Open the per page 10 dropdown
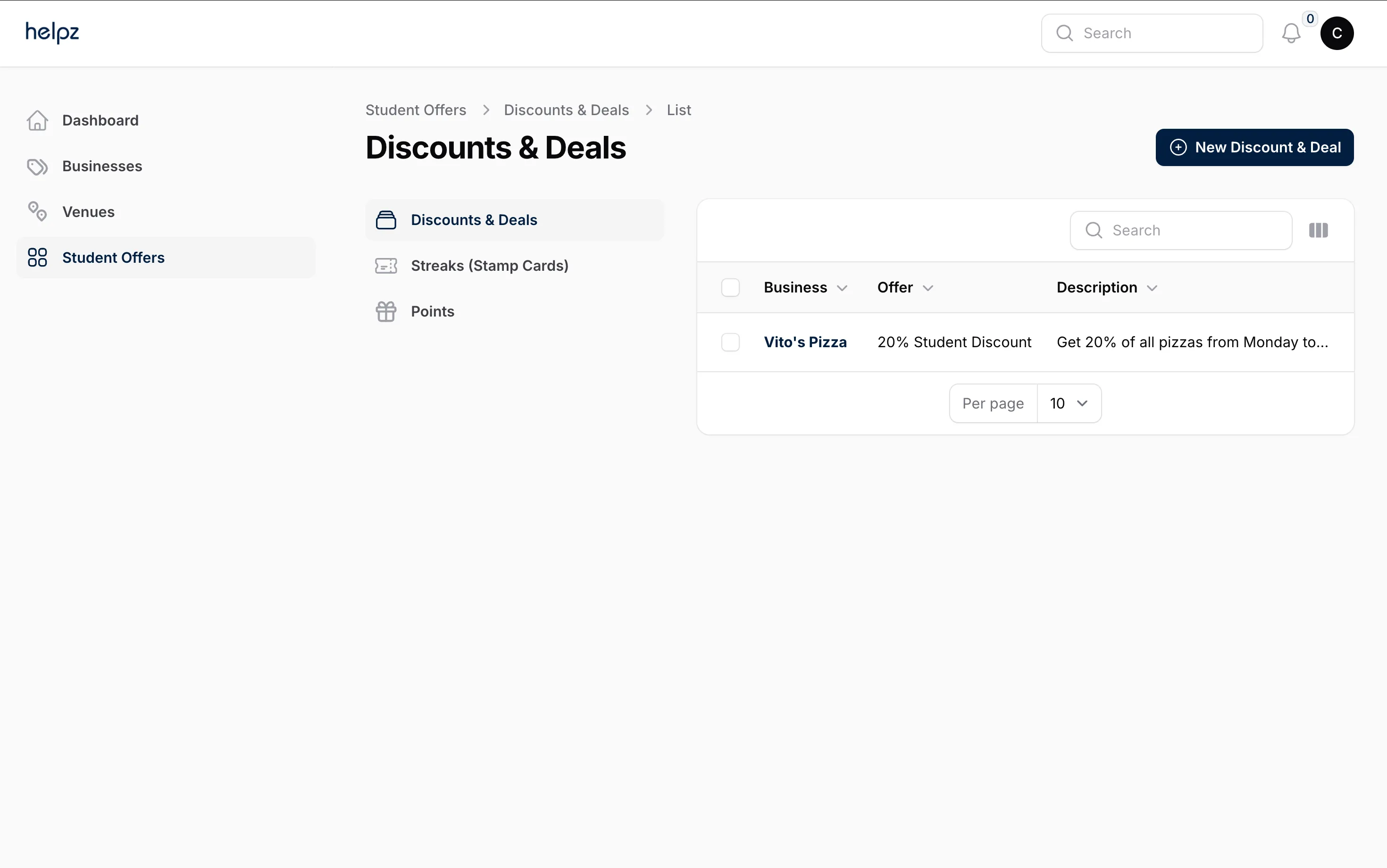 pos(1069,404)
